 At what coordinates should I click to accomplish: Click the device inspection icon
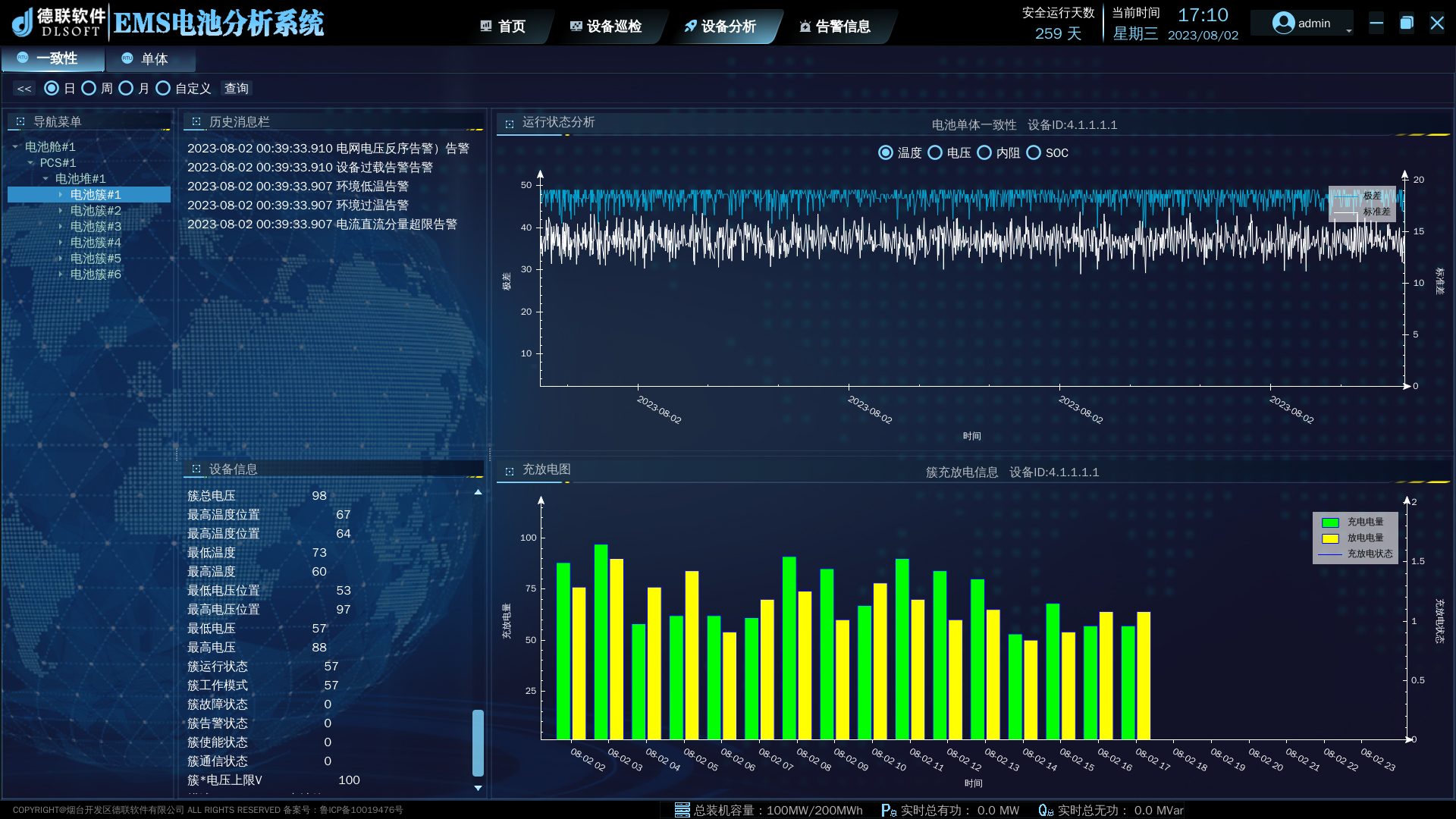[576, 27]
